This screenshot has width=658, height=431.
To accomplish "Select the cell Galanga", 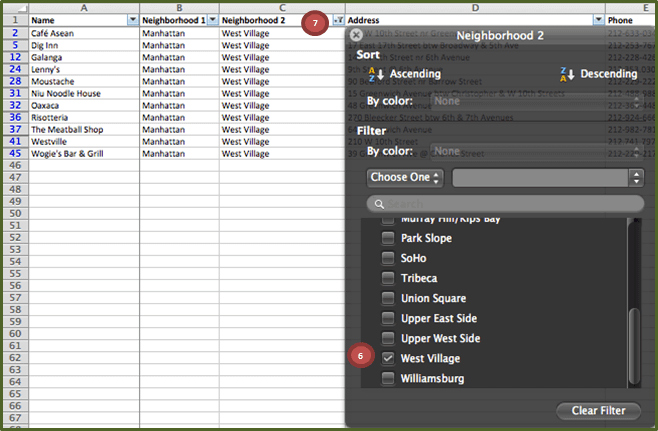I will click(84, 57).
